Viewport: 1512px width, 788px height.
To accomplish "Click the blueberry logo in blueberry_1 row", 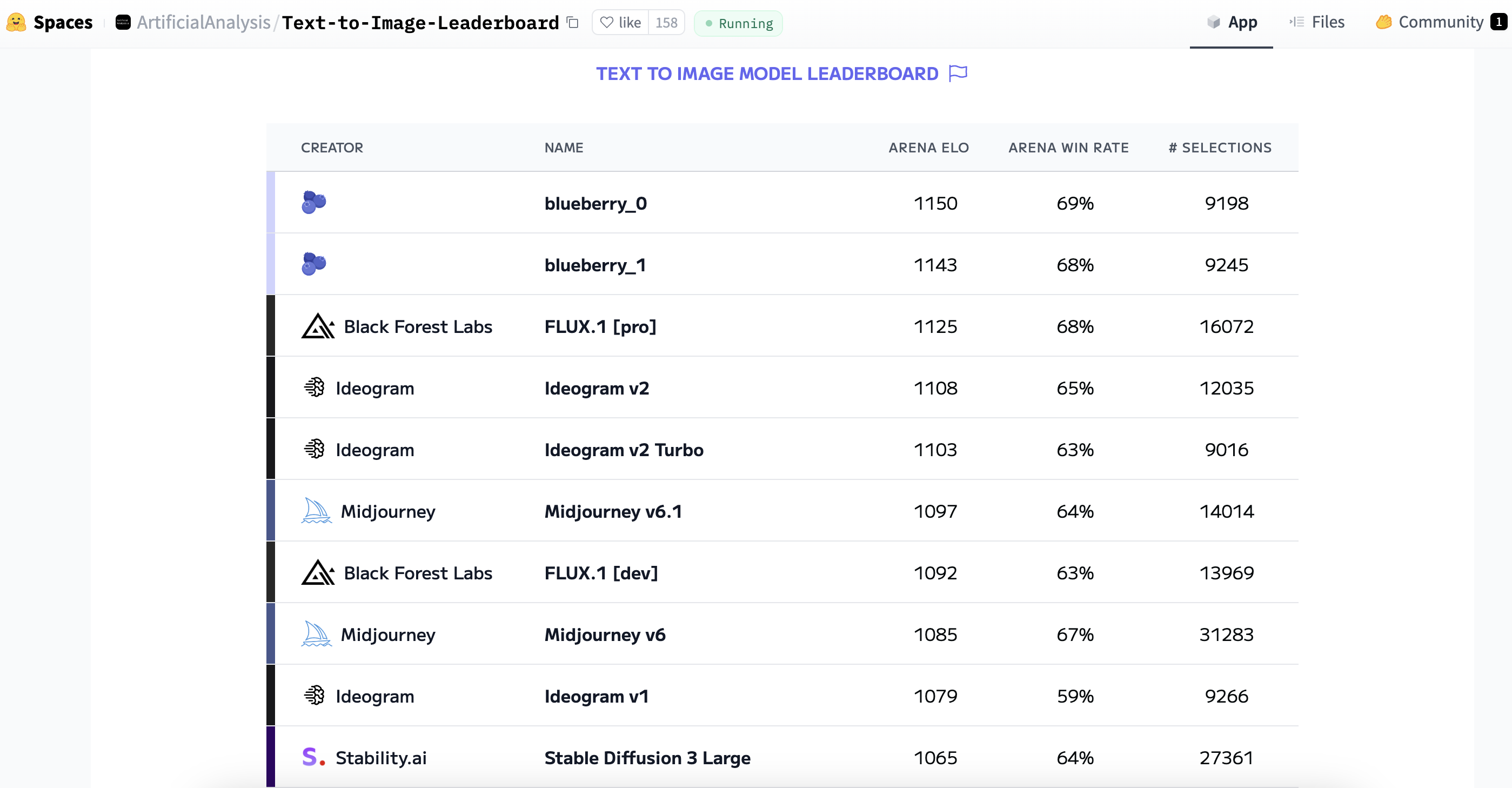I will pos(313,264).
